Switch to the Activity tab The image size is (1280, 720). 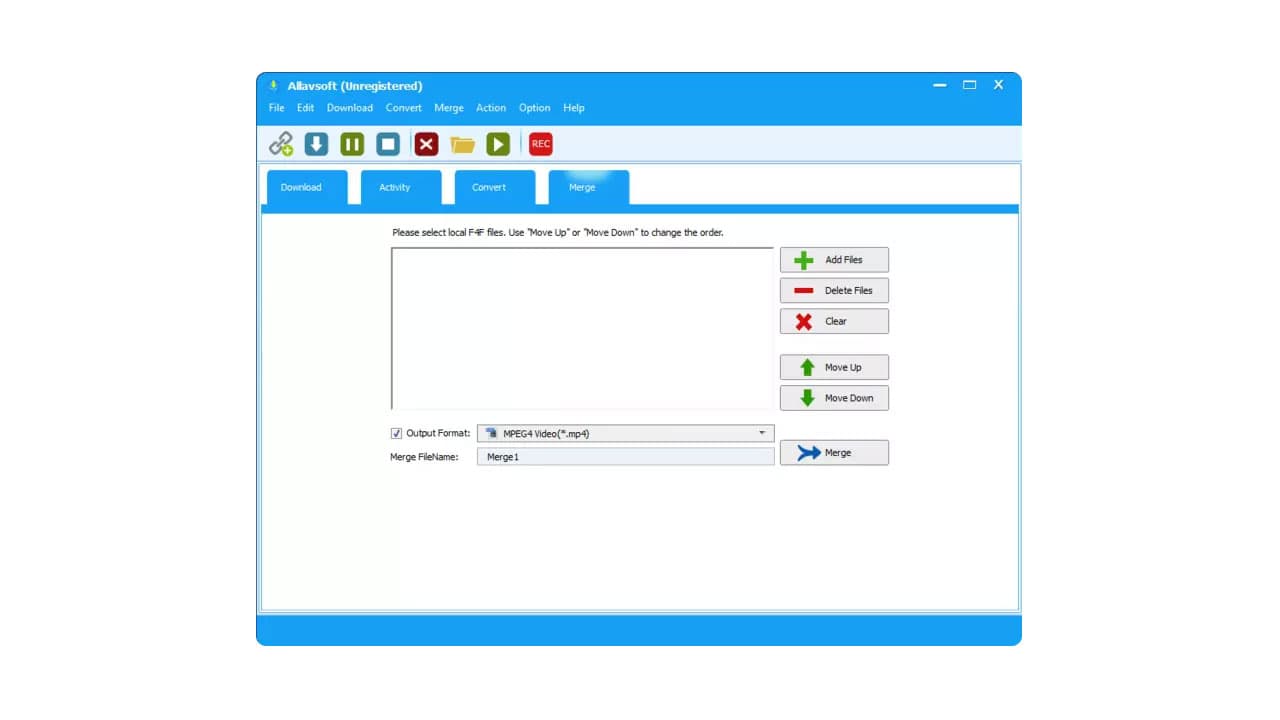(394, 187)
